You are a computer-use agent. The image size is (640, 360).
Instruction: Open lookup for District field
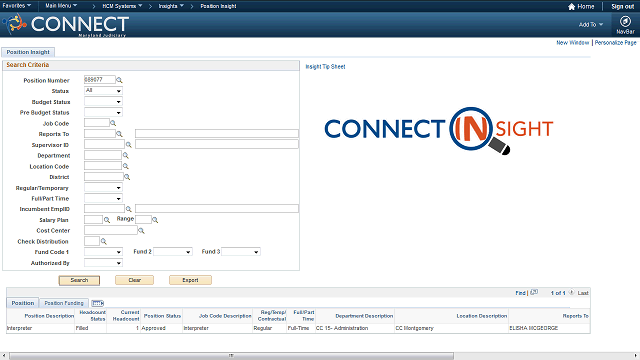pos(127,177)
